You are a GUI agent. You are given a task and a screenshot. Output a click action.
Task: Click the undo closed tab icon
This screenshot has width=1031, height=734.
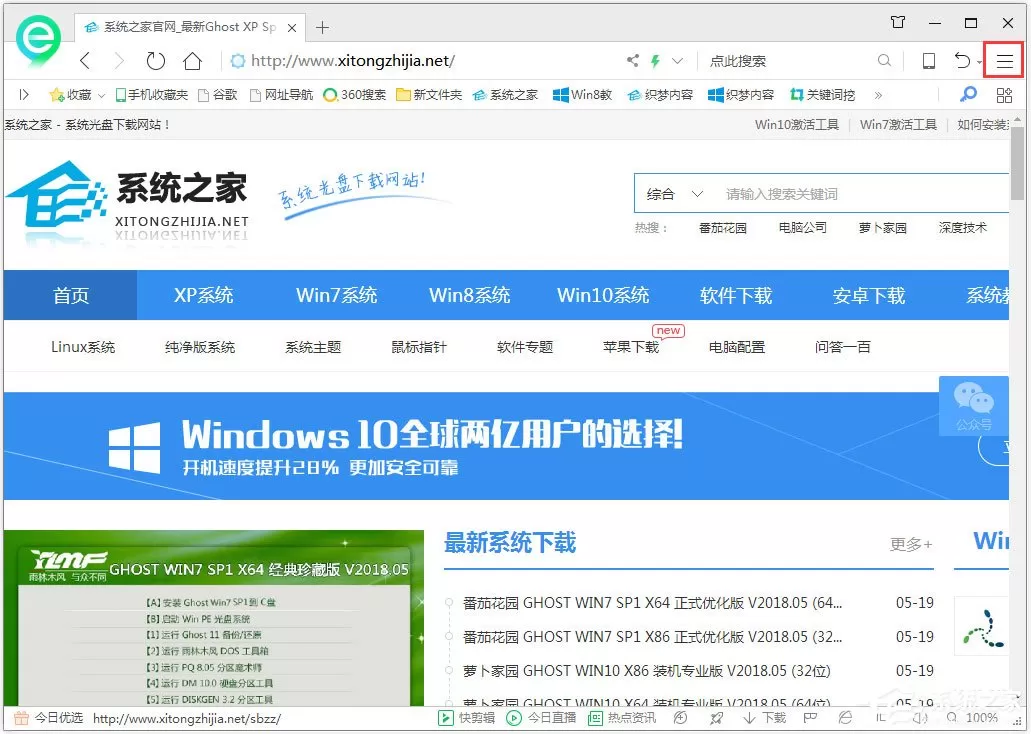[962, 61]
